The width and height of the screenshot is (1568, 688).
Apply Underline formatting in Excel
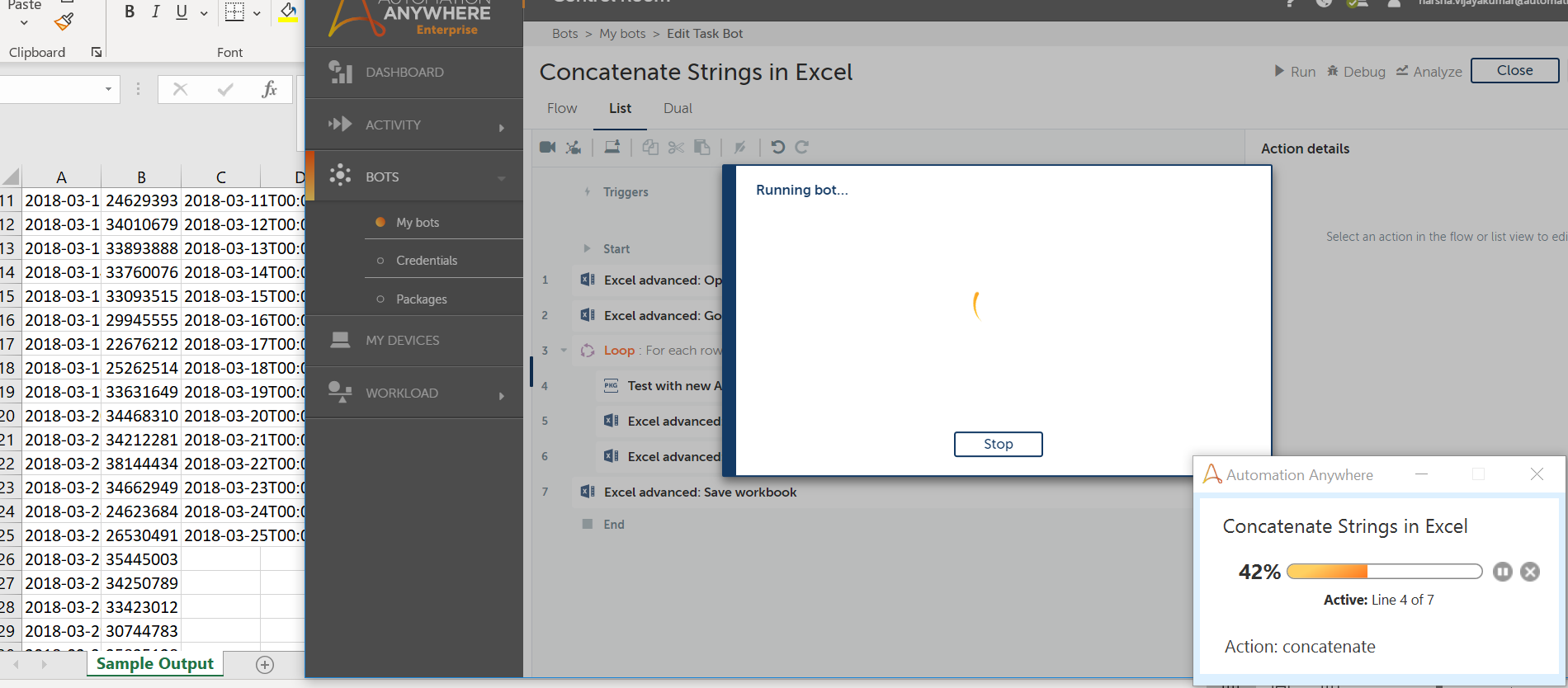[x=182, y=12]
